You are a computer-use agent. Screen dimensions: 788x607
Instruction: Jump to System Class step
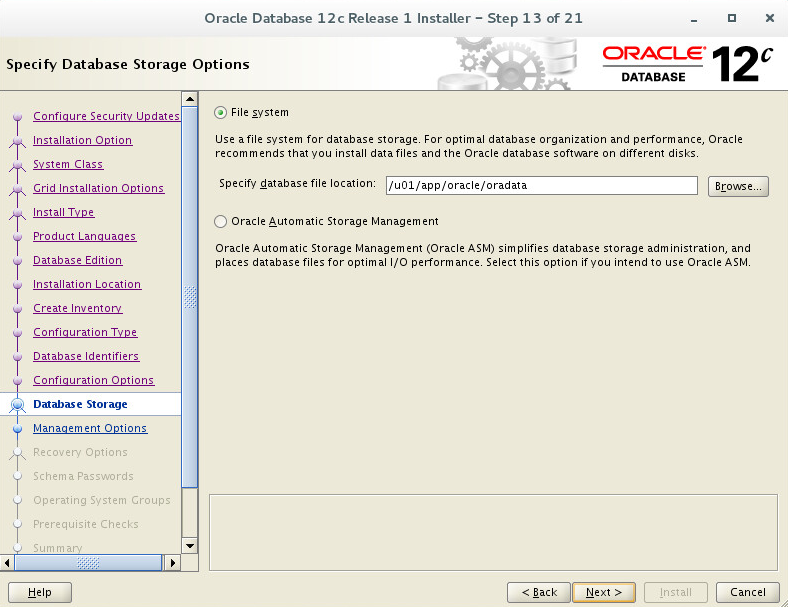pos(68,164)
